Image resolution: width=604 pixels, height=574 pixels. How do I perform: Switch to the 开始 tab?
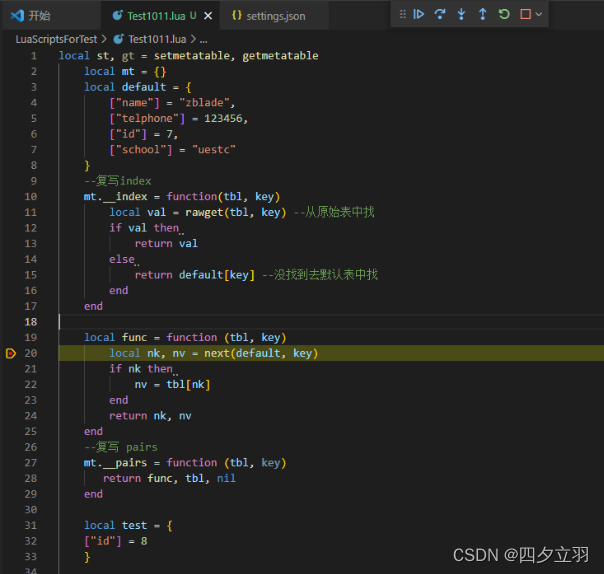51,16
